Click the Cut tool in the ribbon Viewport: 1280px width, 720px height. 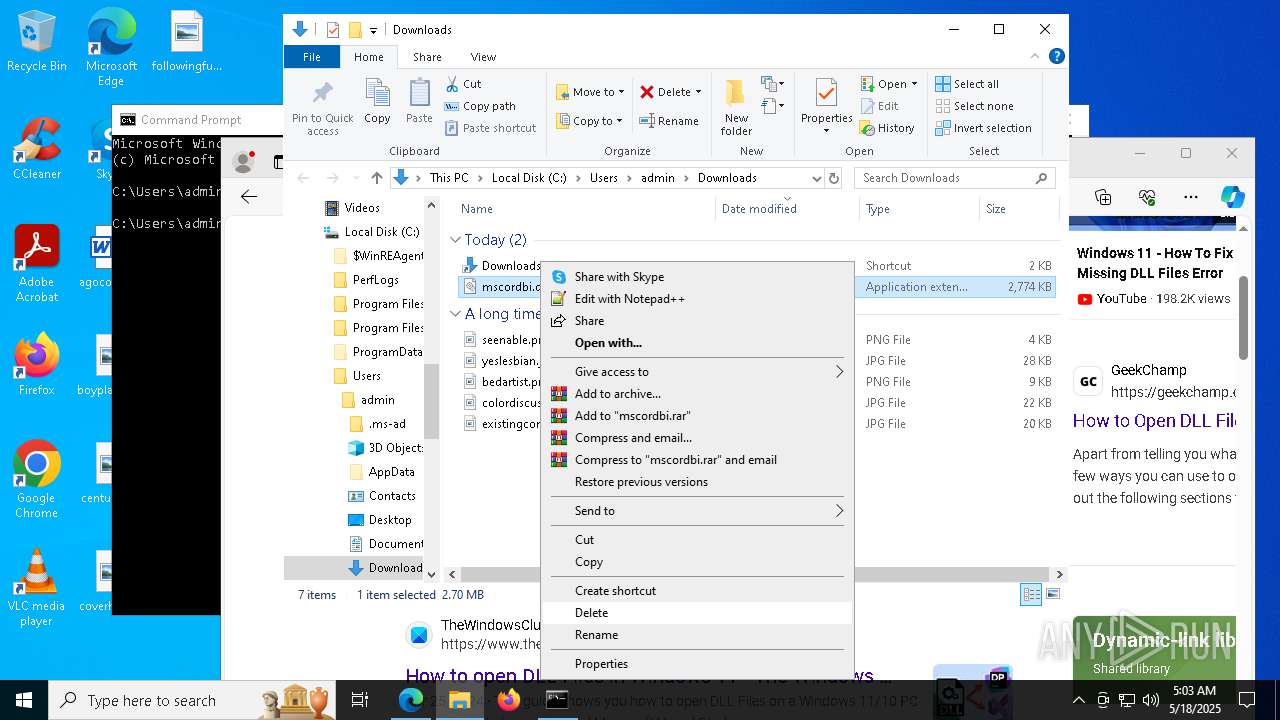click(x=463, y=84)
